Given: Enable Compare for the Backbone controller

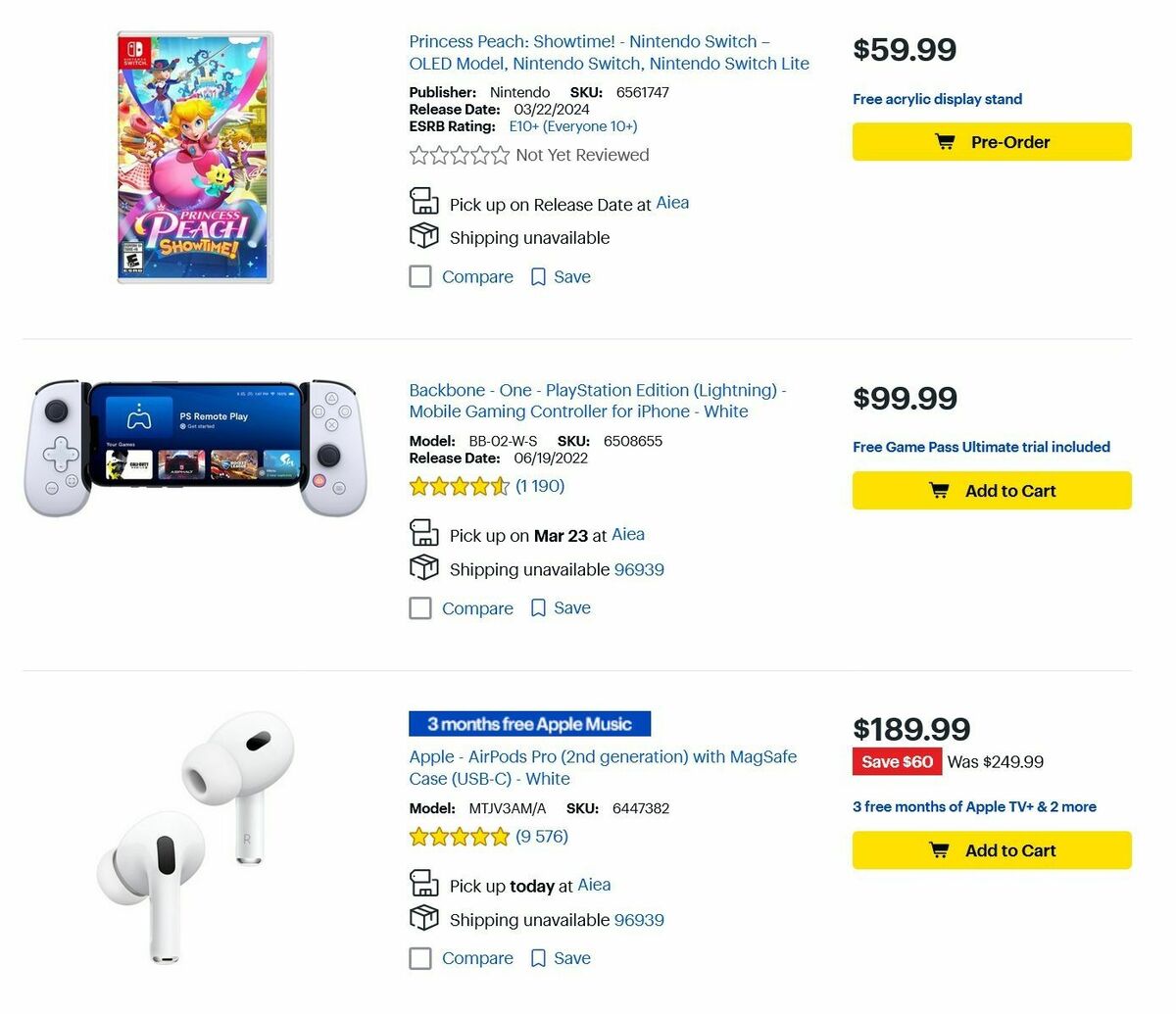Looking at the screenshot, I should point(419,607).
